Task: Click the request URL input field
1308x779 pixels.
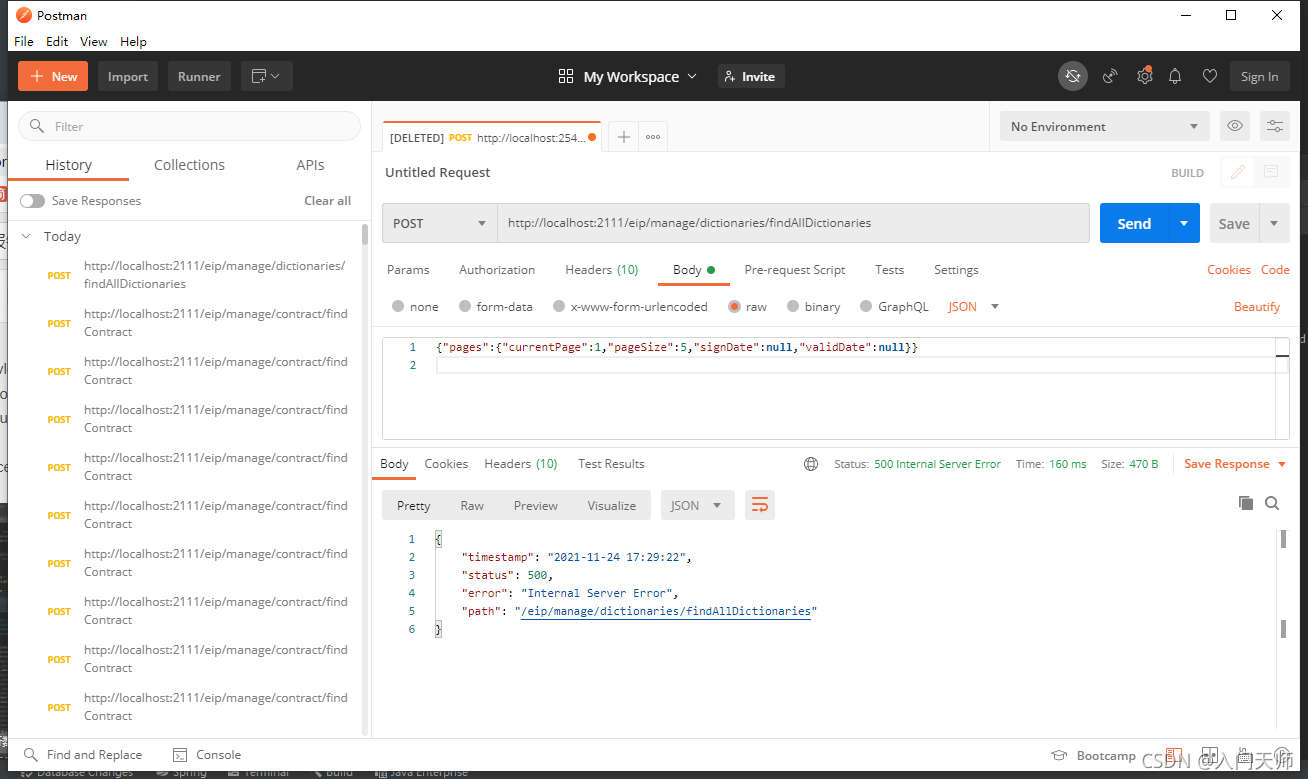Action: [794, 223]
